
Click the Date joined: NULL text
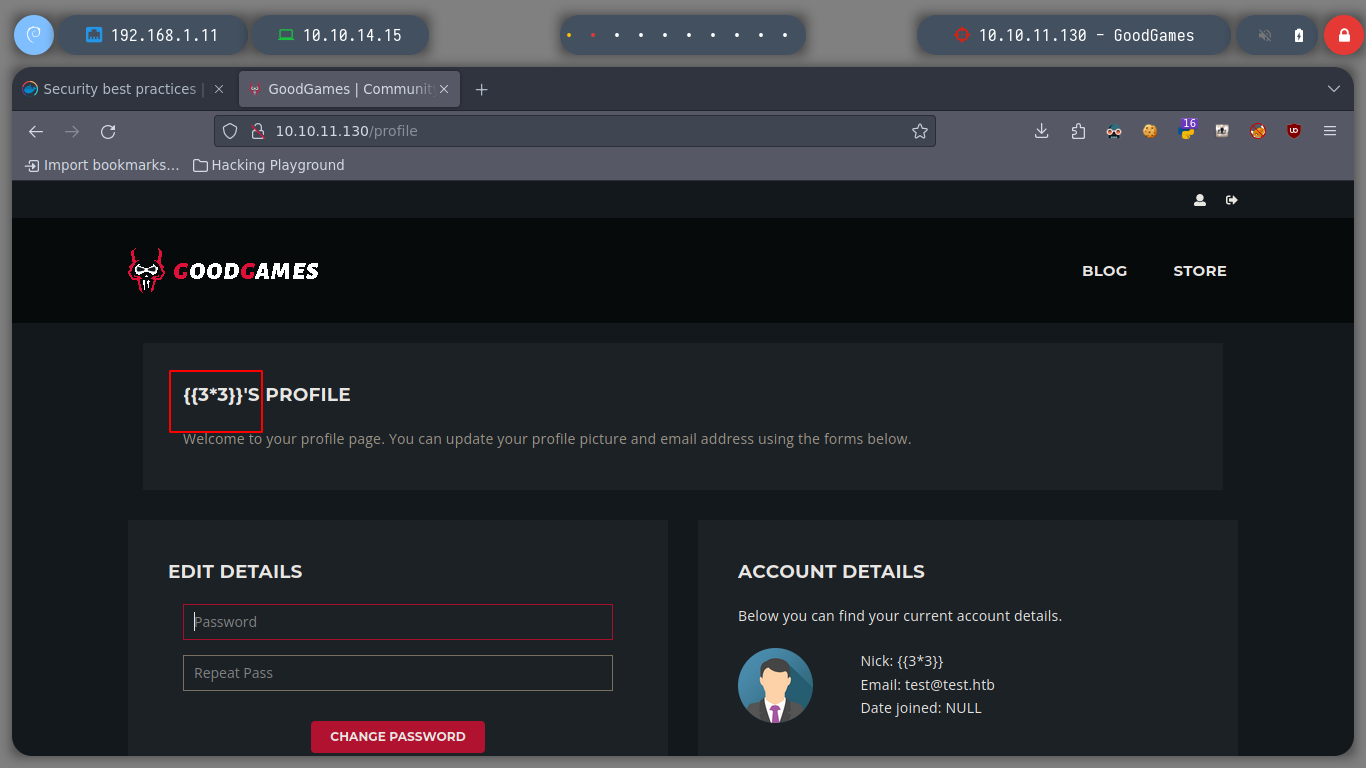click(x=921, y=708)
